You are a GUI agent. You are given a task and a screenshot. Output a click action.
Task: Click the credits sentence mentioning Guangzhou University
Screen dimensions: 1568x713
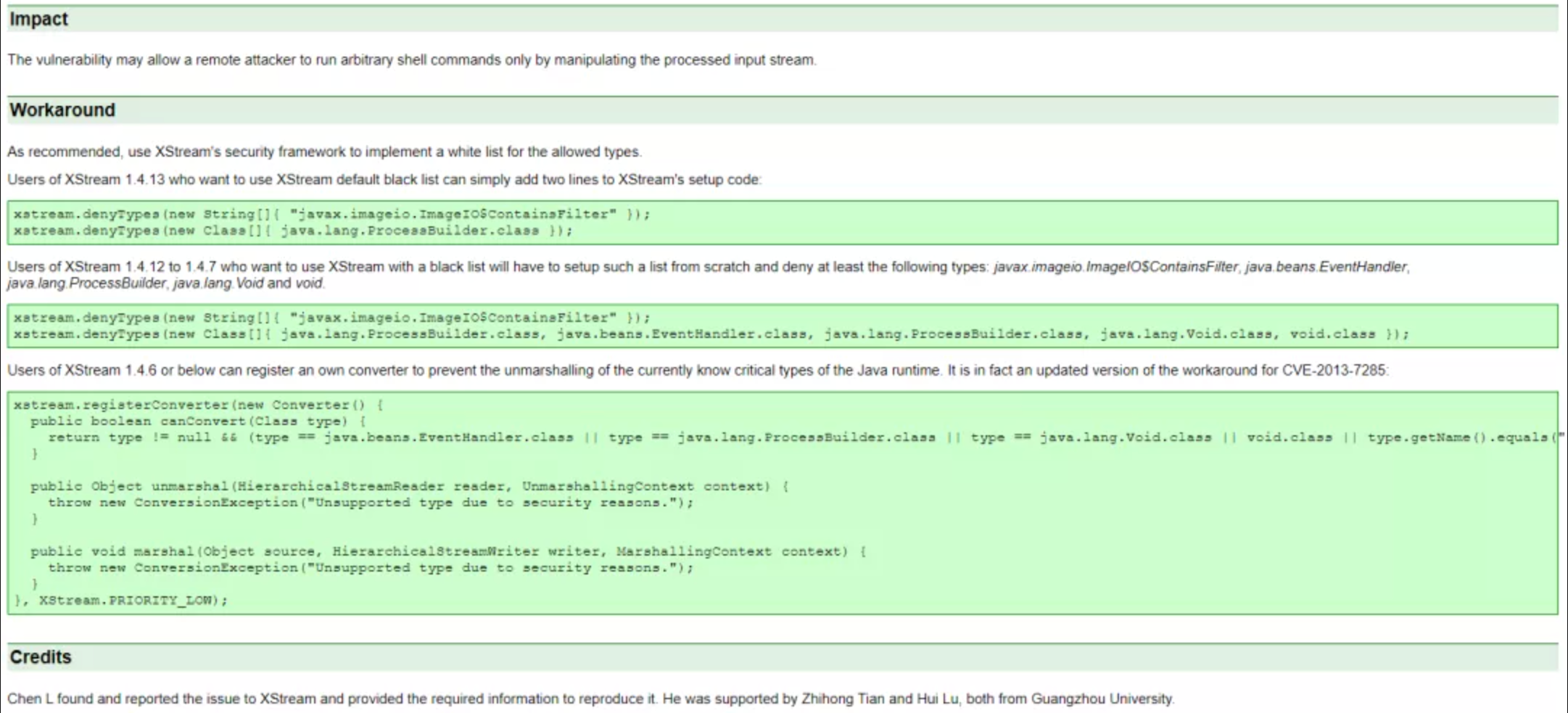590,699
